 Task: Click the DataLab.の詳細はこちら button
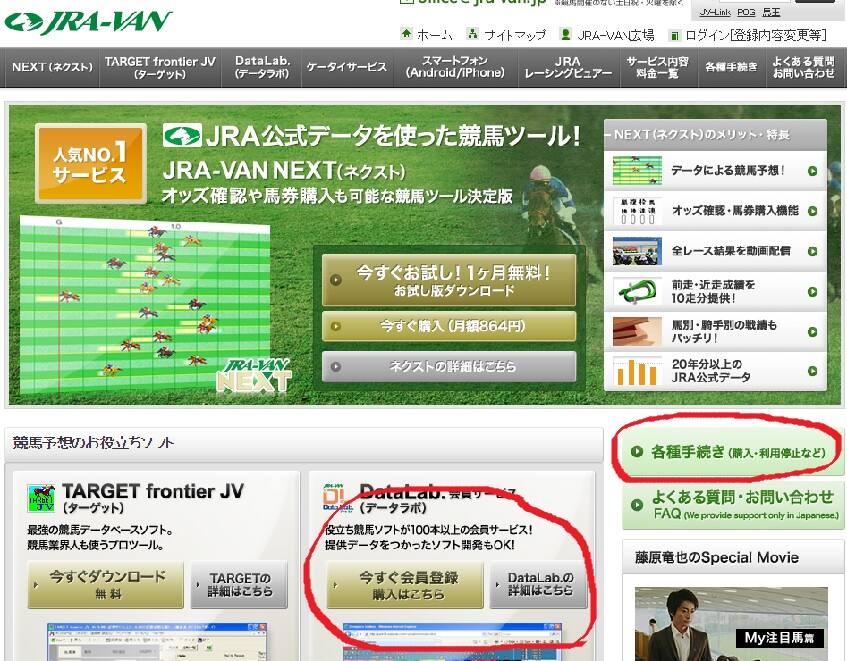click(538, 585)
